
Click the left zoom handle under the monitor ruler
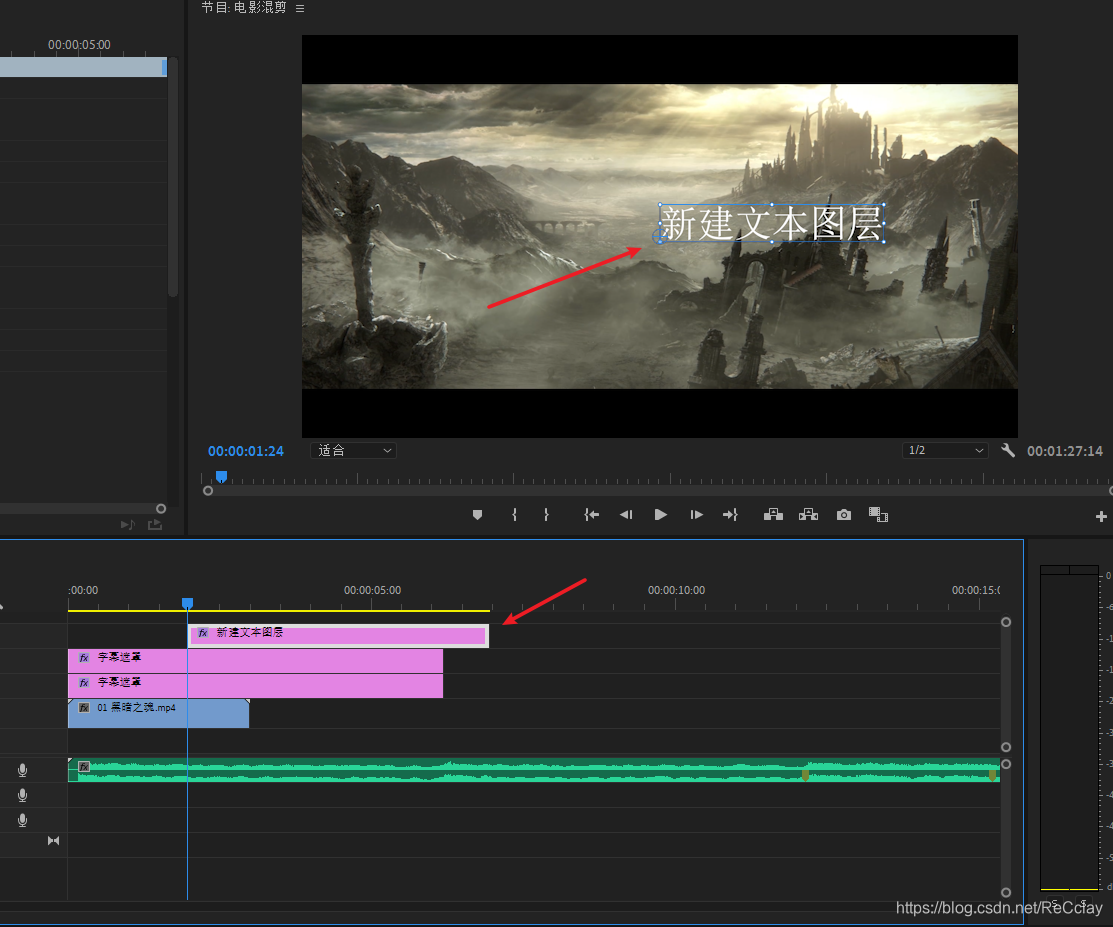coord(208,490)
